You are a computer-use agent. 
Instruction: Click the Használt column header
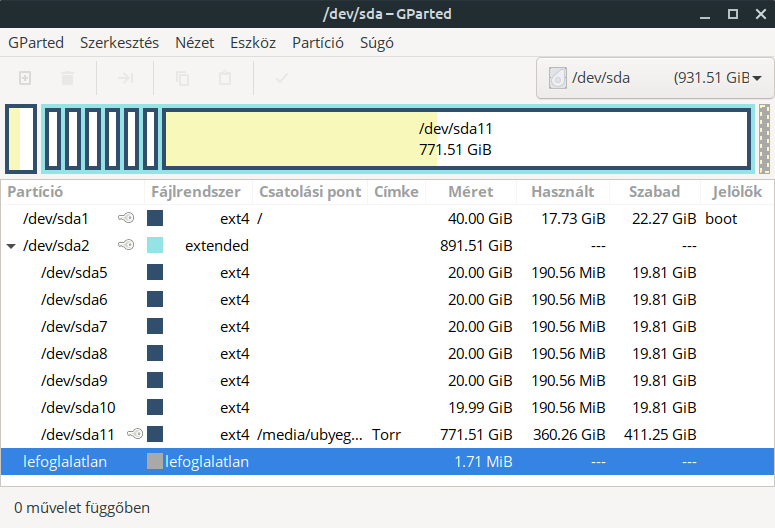tap(563, 192)
